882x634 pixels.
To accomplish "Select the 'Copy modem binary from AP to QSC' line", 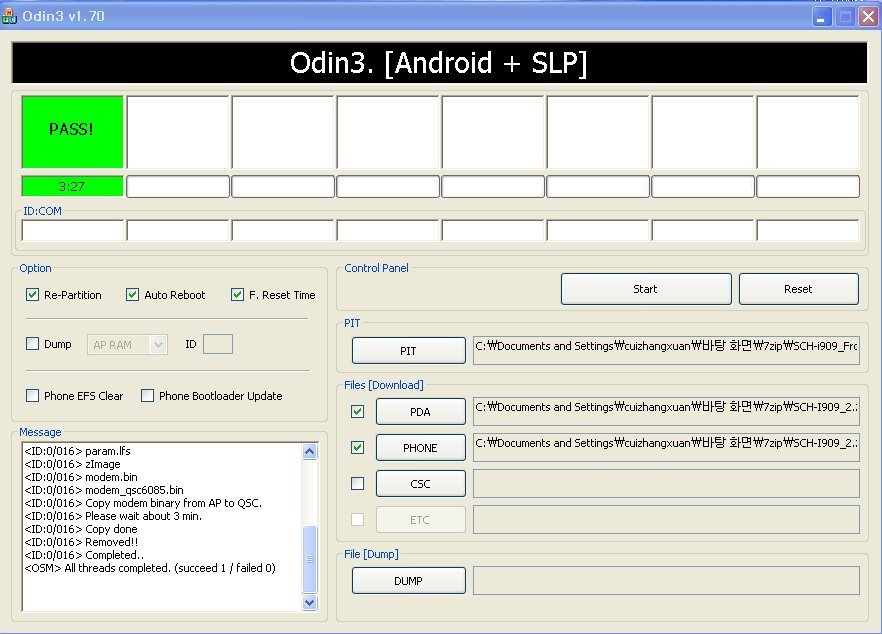I will tap(143, 503).
